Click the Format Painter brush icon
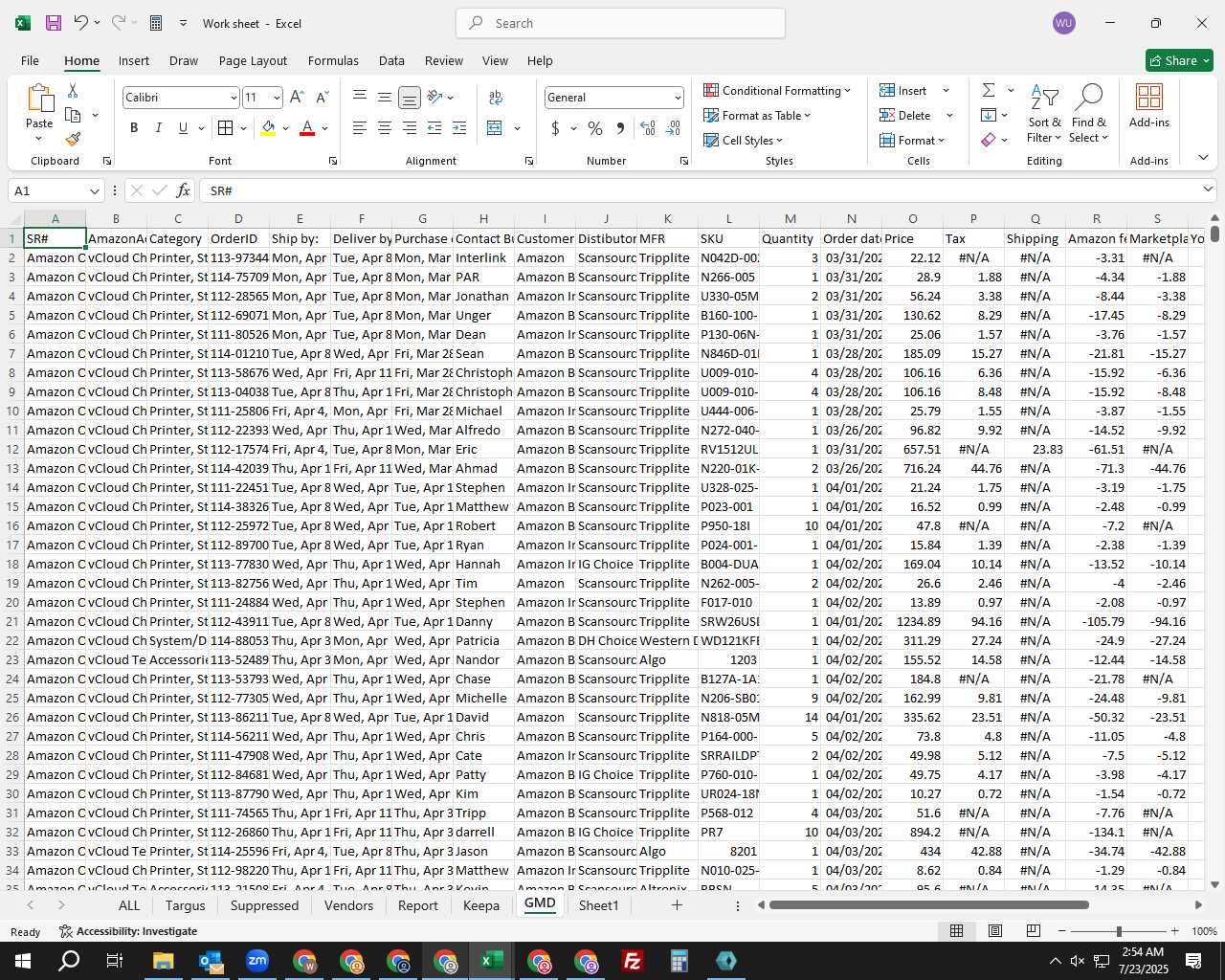 tap(73, 139)
